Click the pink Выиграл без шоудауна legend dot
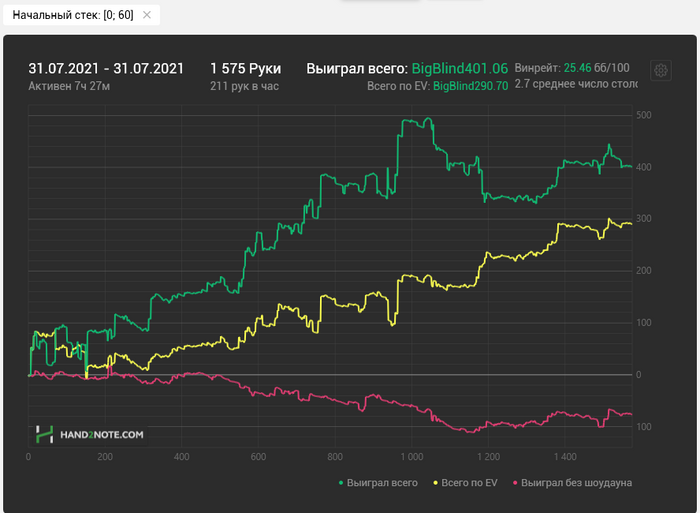Viewport: 700px width, 513px height. [515, 482]
